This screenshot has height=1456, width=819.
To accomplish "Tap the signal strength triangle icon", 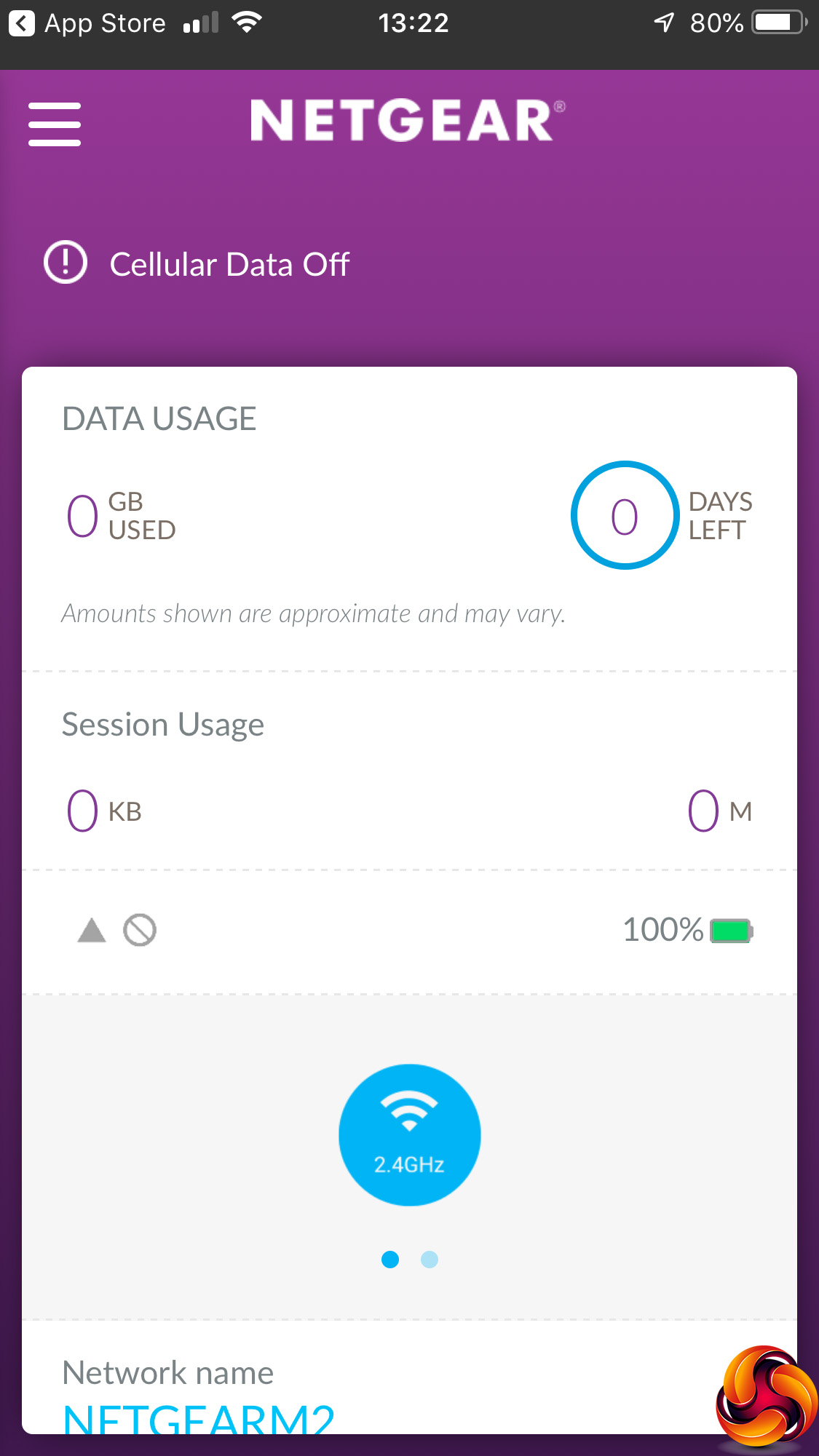I will pos(92,930).
